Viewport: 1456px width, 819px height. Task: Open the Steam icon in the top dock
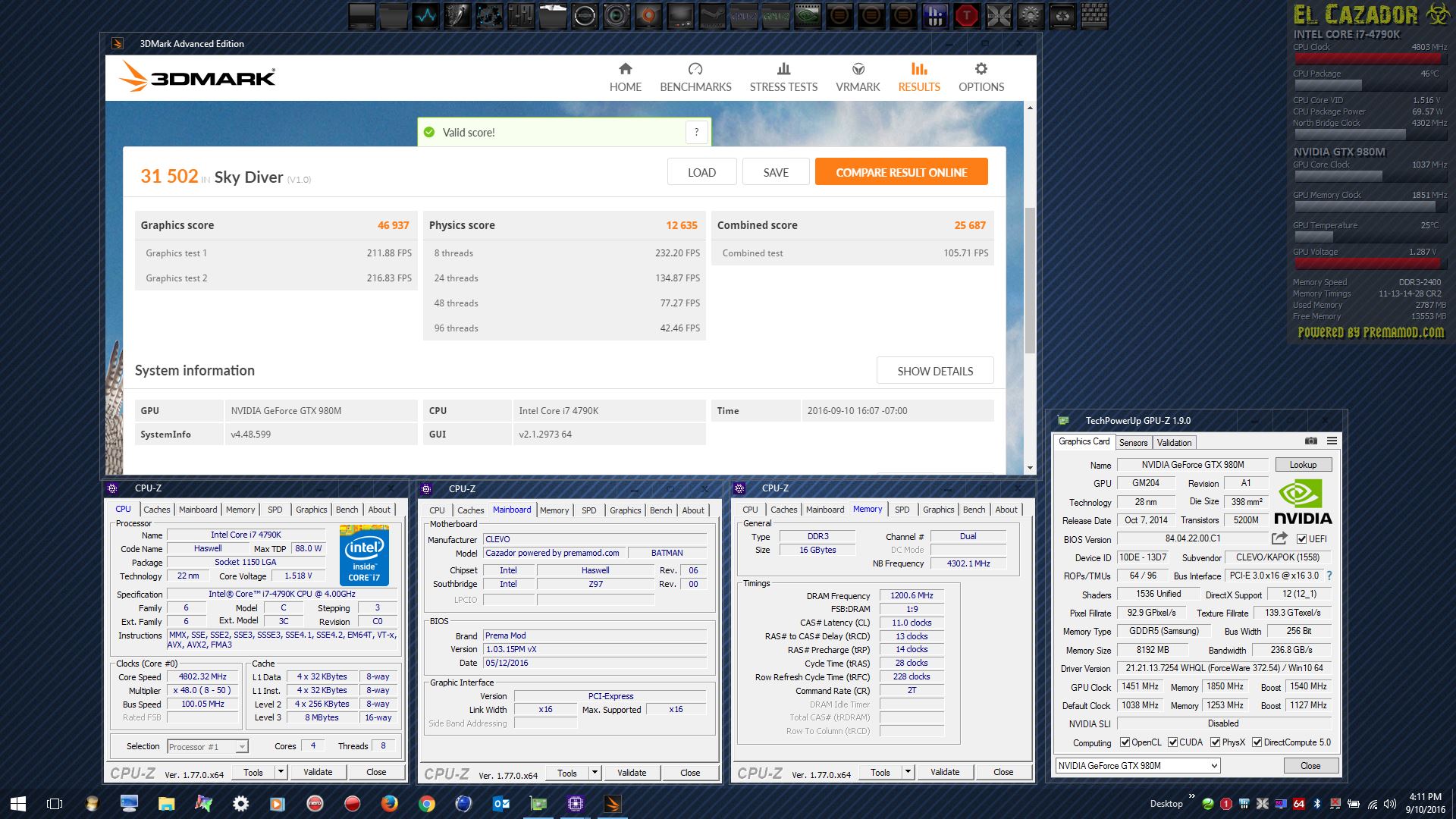[712, 15]
